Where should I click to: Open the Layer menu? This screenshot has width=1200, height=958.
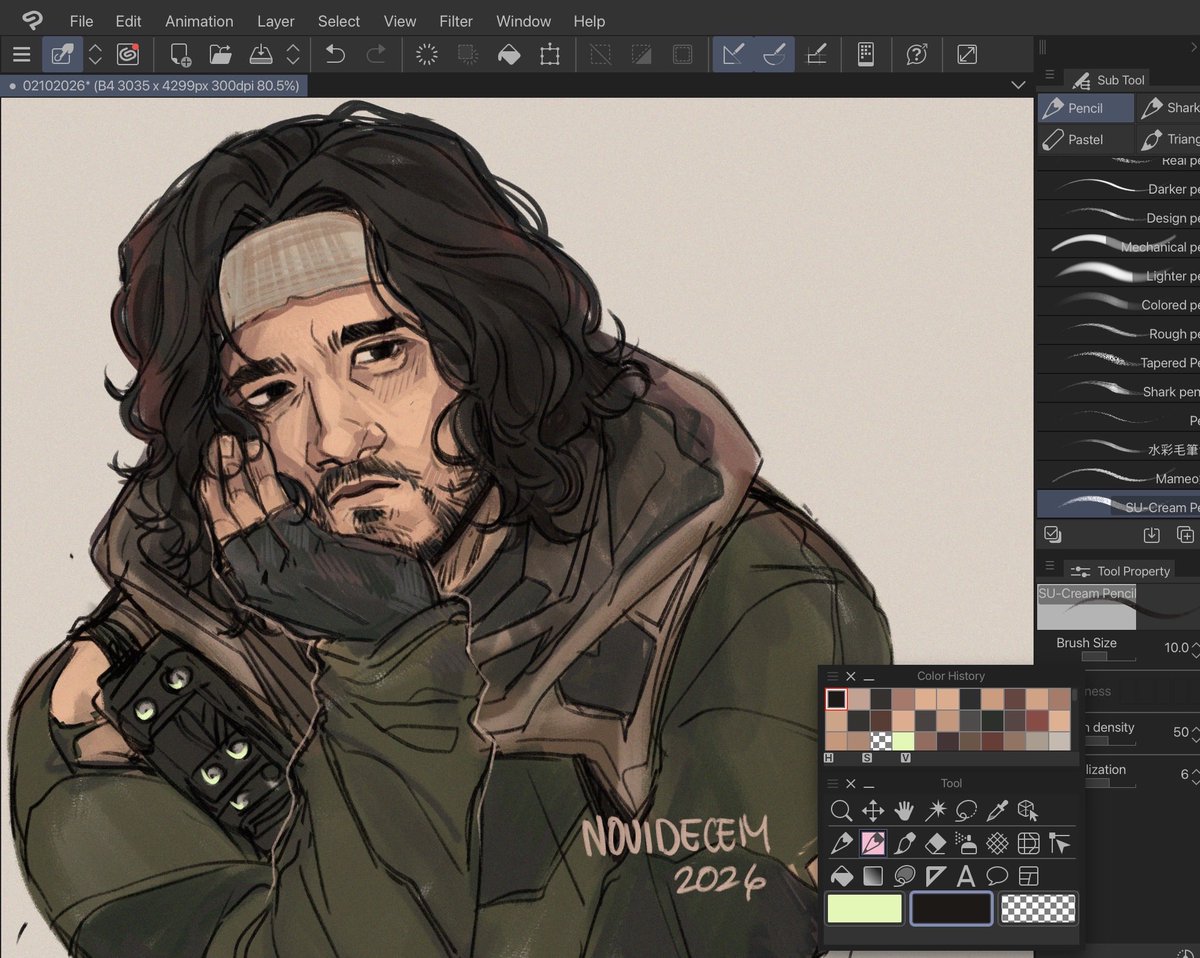click(276, 21)
